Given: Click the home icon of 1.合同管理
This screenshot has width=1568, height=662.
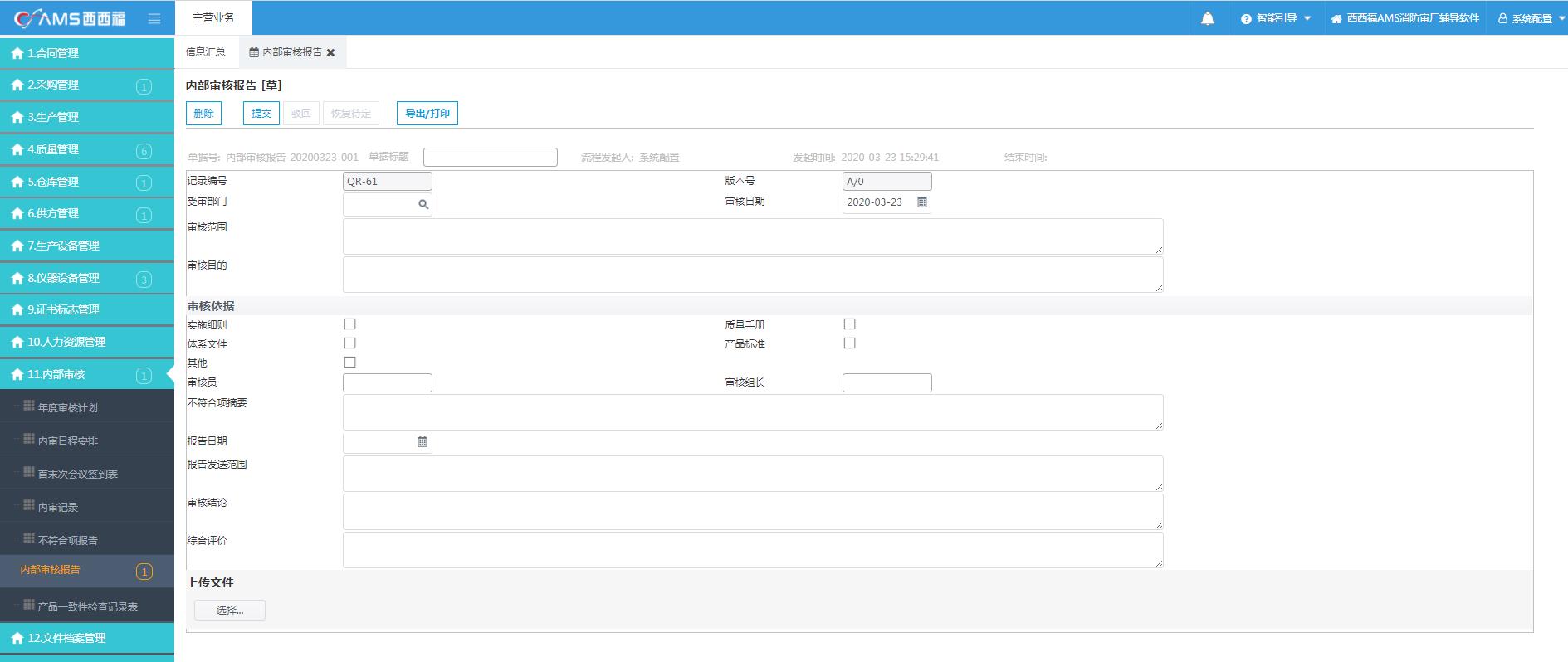Looking at the screenshot, I should coord(17,53).
